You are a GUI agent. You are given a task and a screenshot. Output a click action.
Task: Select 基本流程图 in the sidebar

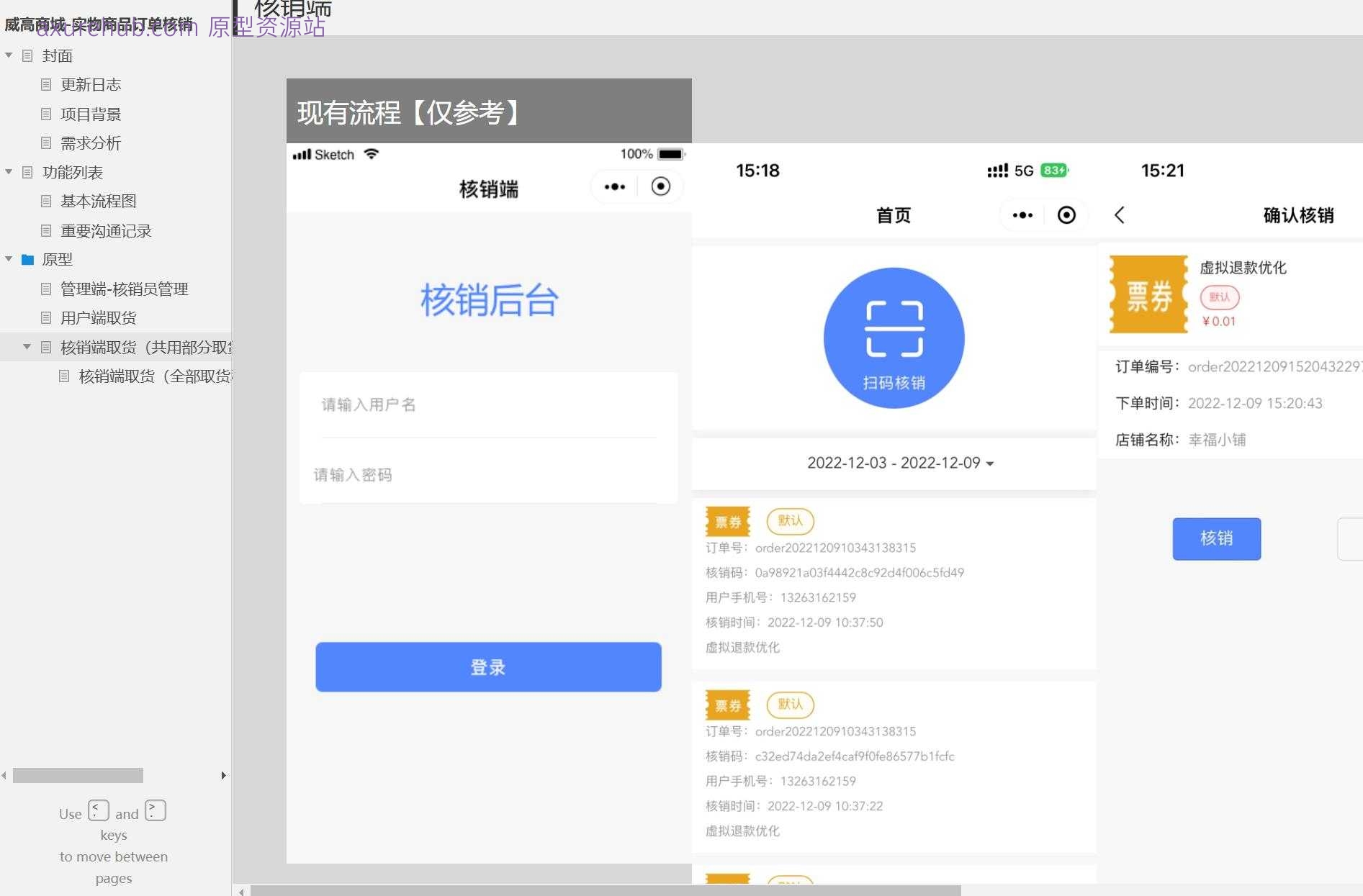click(99, 201)
